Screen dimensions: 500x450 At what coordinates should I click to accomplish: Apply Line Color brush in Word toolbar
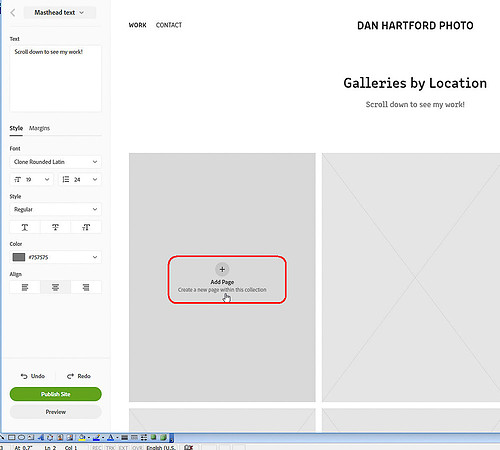click(96, 437)
